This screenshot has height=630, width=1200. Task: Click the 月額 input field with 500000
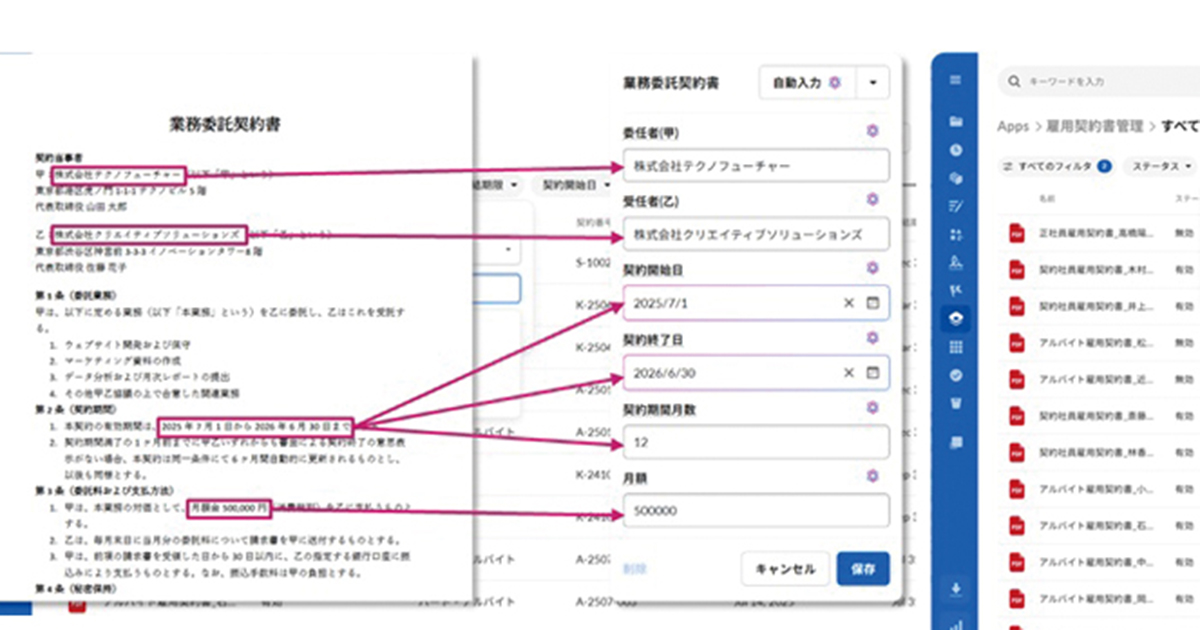click(x=755, y=511)
